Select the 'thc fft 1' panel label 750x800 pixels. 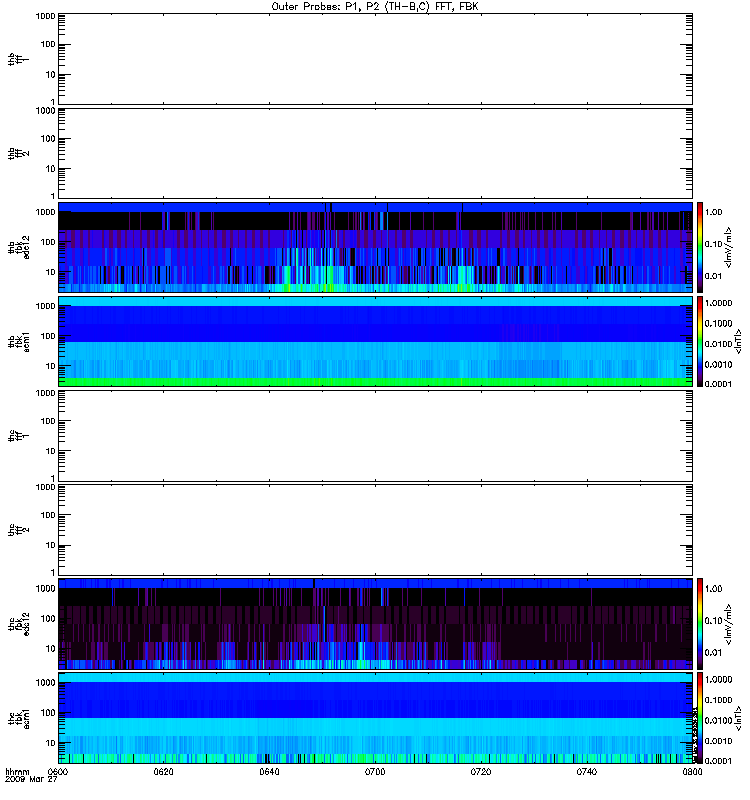pos(18,436)
